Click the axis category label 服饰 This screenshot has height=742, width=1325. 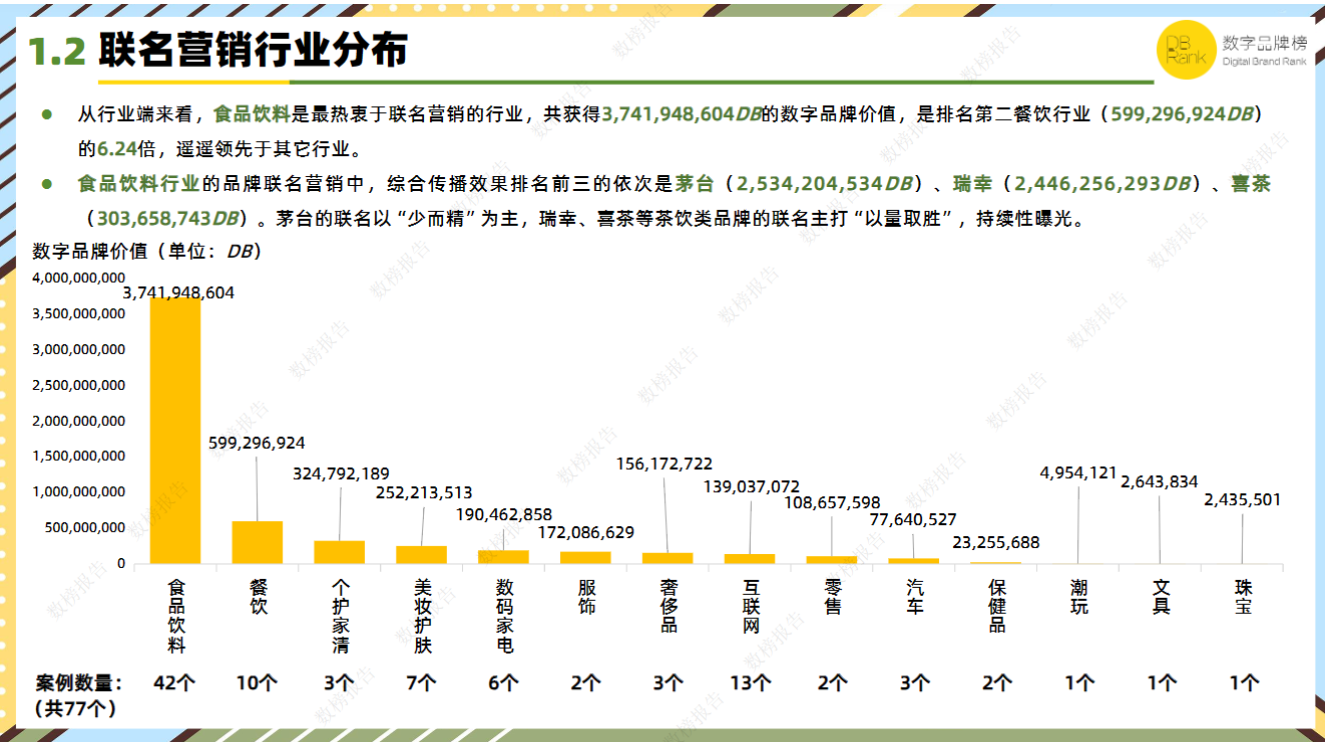pos(587,597)
